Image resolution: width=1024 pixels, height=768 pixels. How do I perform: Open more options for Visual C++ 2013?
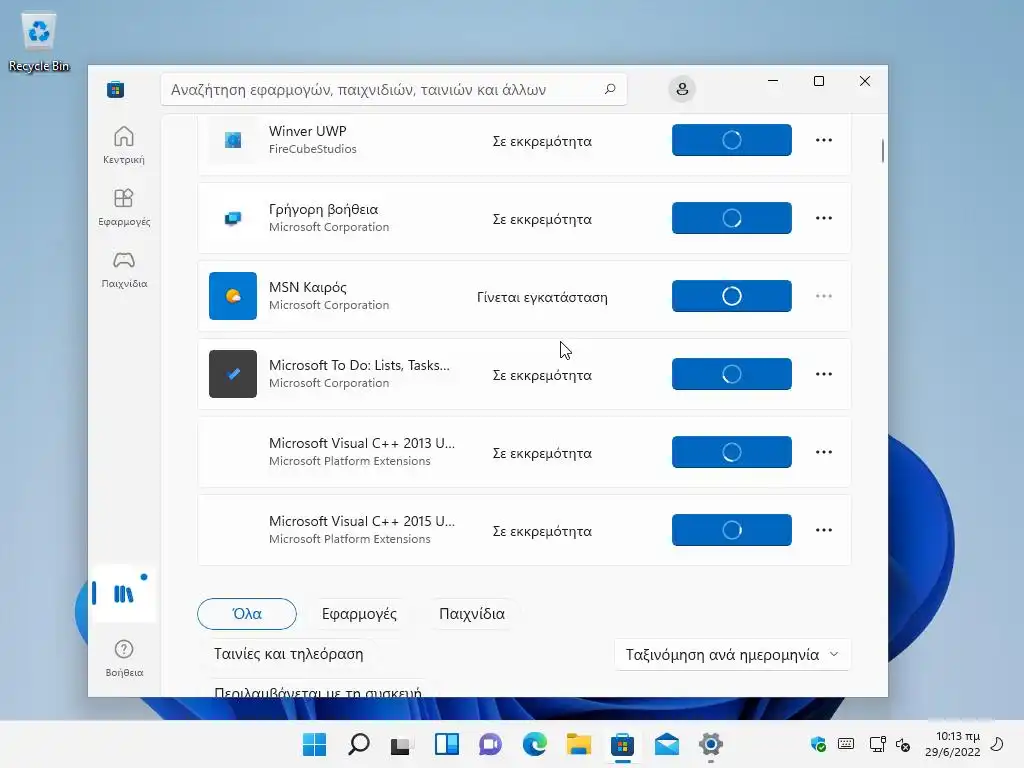[x=824, y=452]
